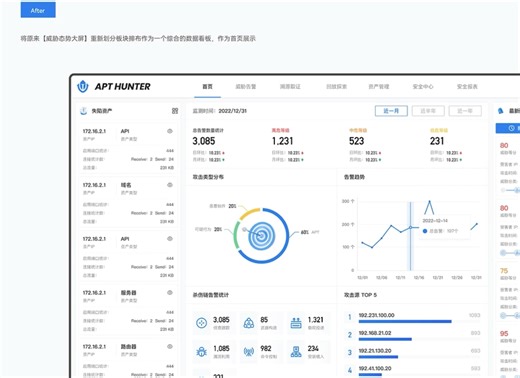Open the 资产管理 tab
520x378 pixels.
(x=379, y=87)
